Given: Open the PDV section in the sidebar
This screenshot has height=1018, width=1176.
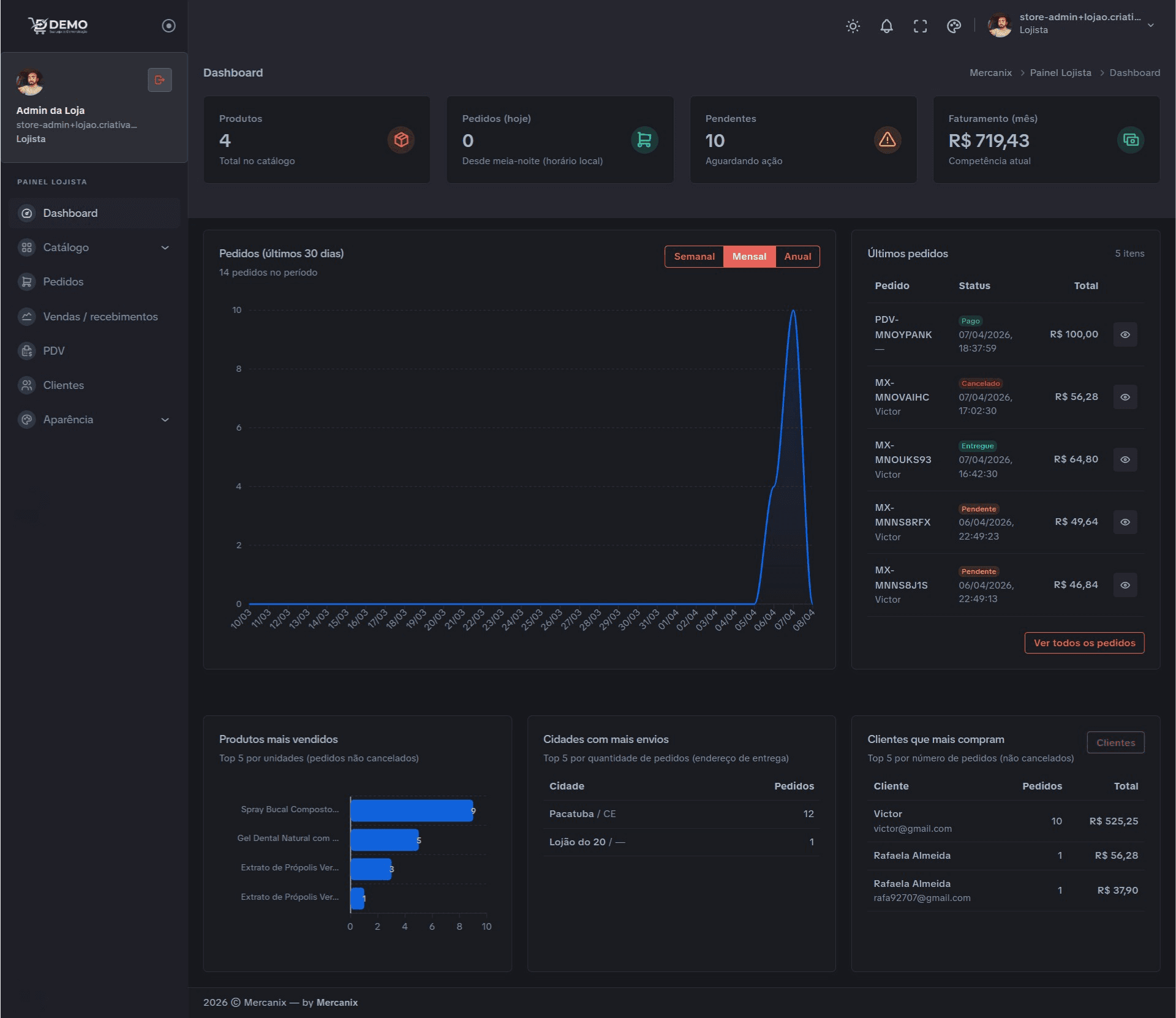Looking at the screenshot, I should click(53, 350).
